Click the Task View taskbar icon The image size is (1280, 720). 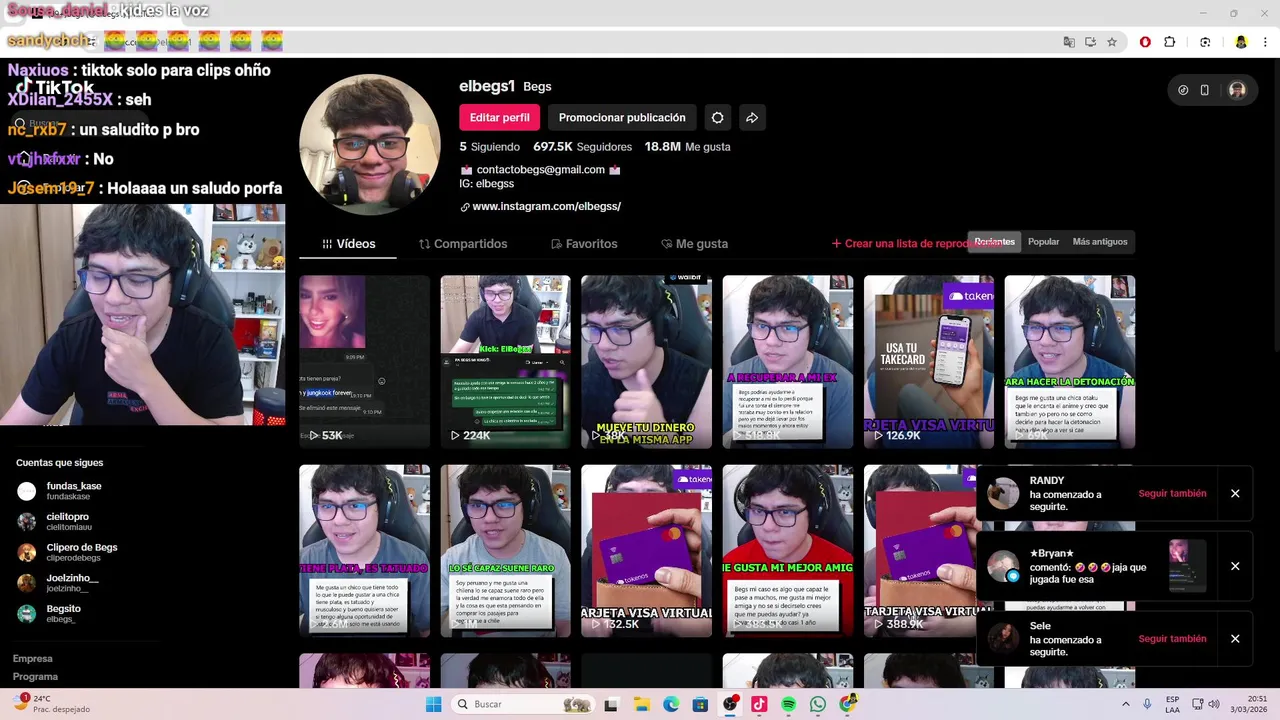(611, 704)
